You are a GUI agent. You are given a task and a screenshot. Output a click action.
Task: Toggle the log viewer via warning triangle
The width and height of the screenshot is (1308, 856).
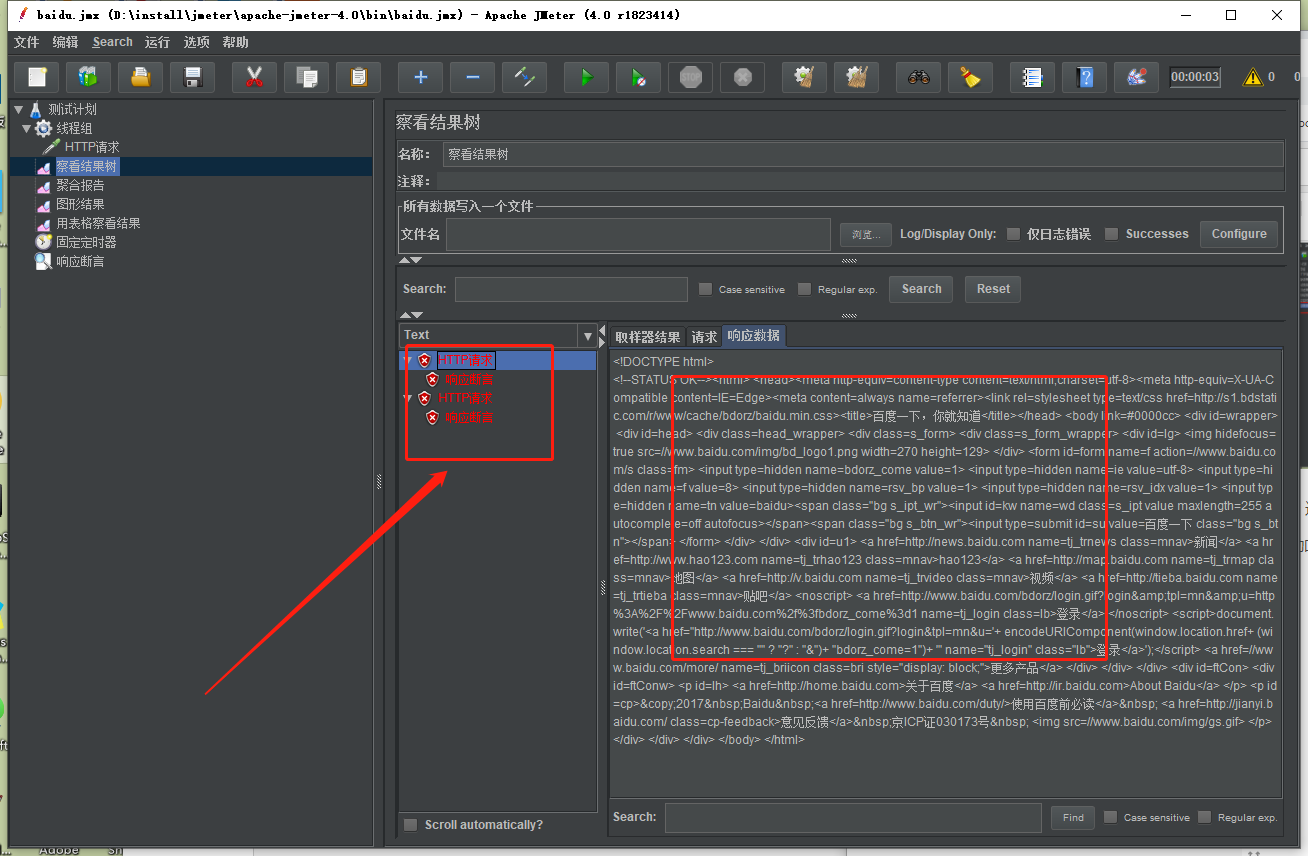tap(1252, 77)
